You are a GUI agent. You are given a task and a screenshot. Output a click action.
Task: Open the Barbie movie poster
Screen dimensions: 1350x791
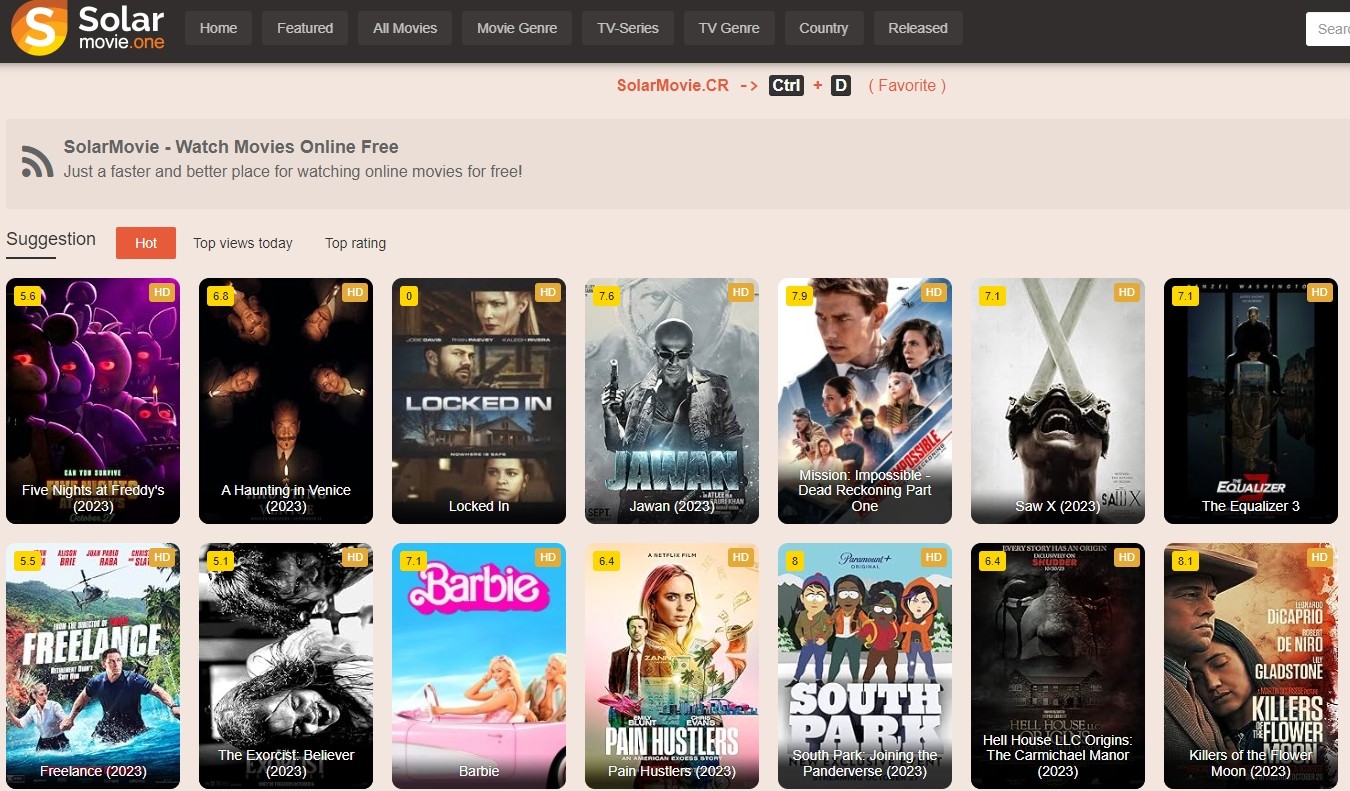point(479,666)
